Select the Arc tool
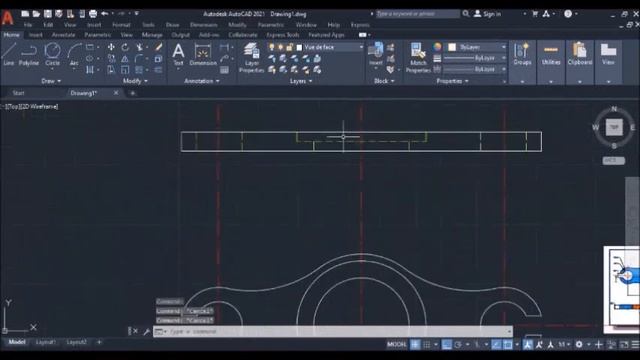Viewport: 640px width, 360px height. coord(74,55)
